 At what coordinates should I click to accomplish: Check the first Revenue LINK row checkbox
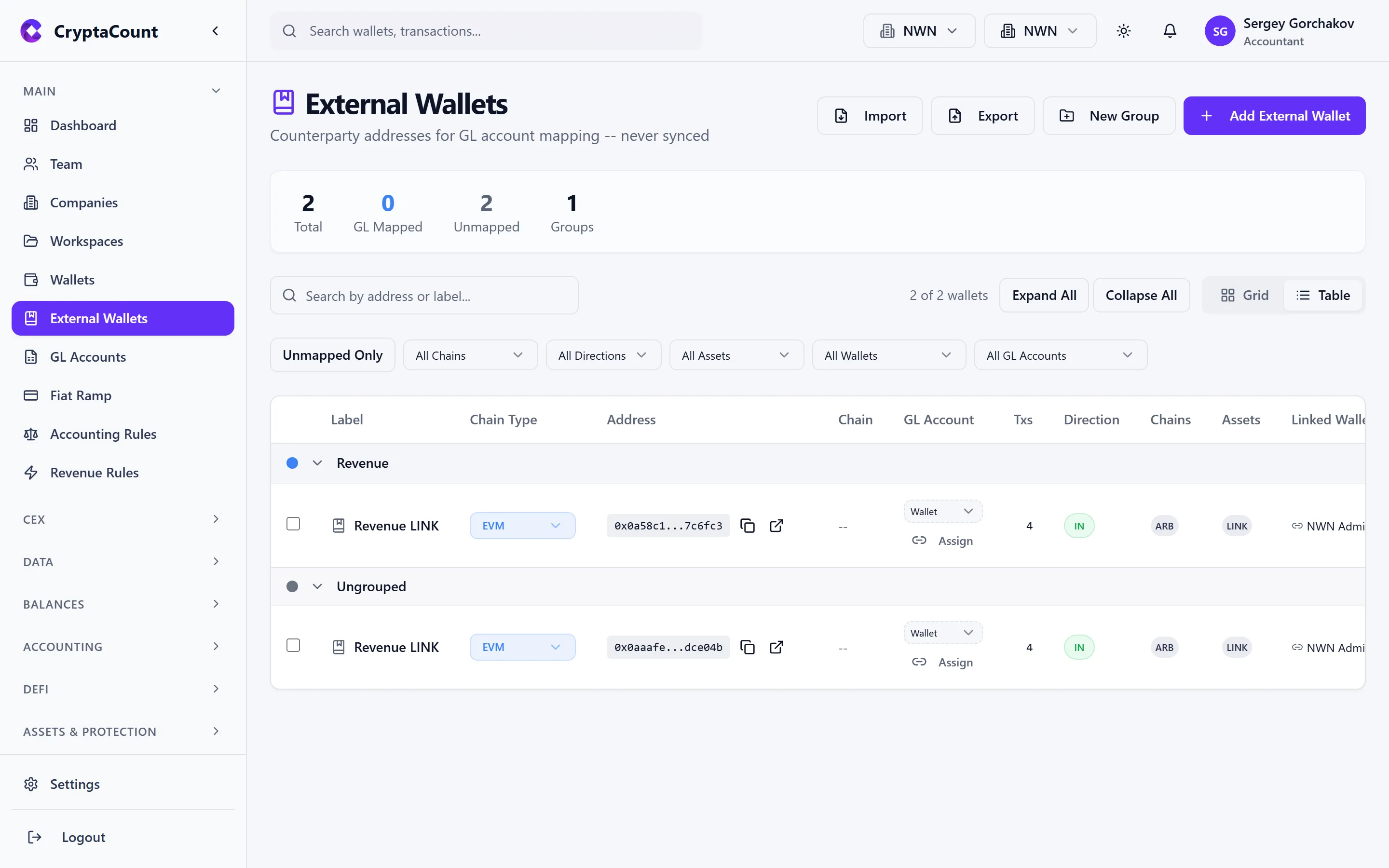tap(293, 524)
